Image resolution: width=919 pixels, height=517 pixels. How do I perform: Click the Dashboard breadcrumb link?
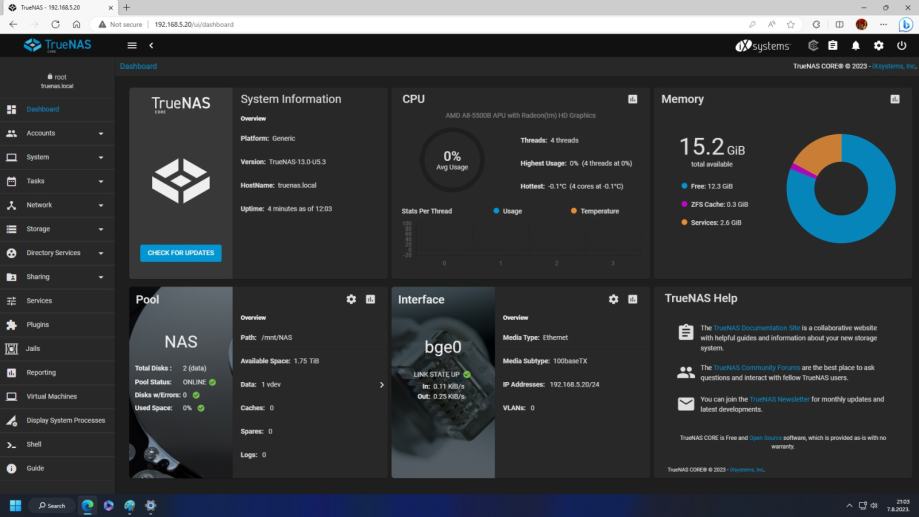click(x=138, y=66)
